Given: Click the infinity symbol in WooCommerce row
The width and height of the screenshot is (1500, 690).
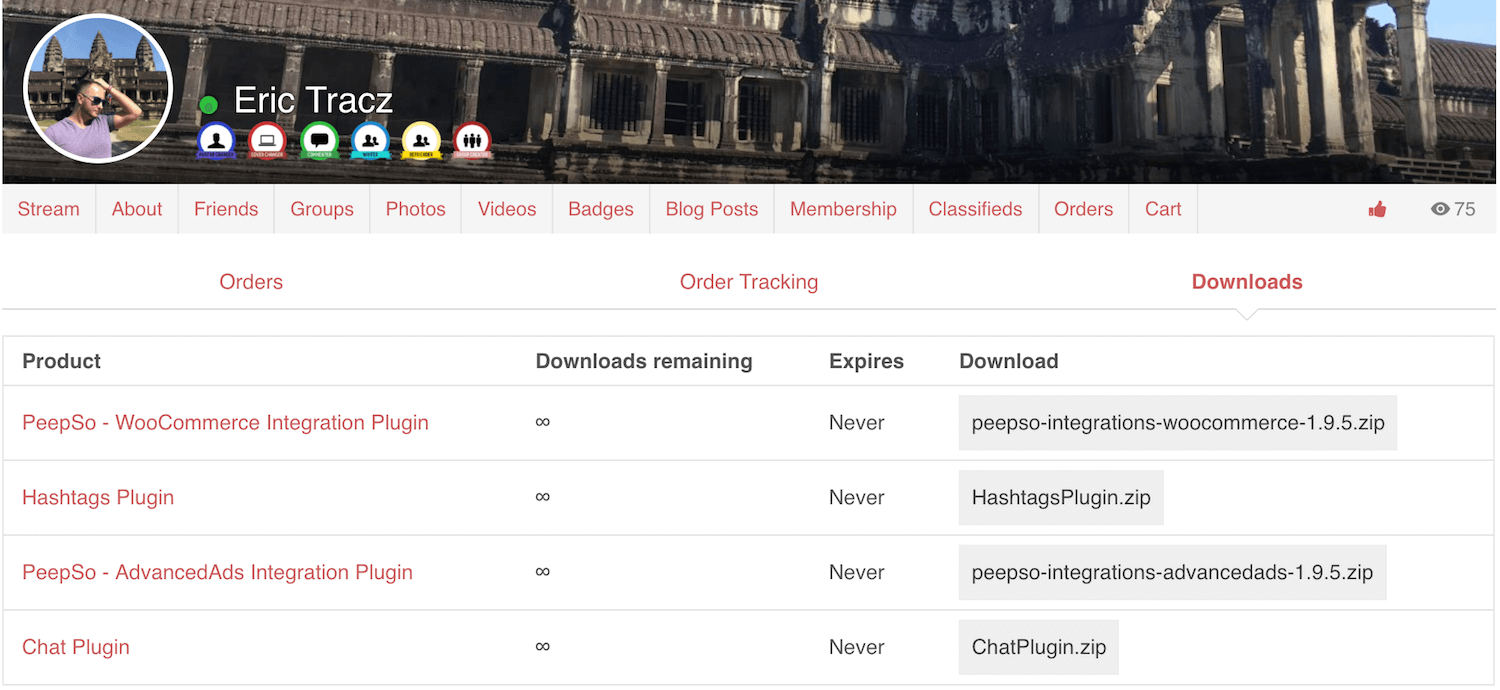Looking at the screenshot, I should 543,422.
